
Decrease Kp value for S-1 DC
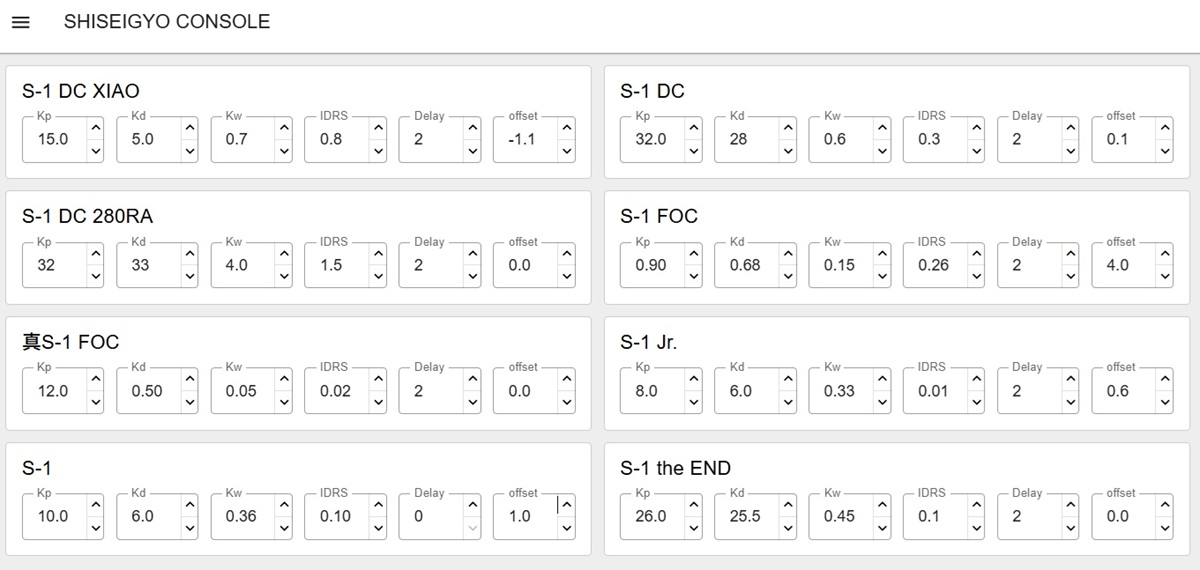pyautogui.click(x=693, y=151)
